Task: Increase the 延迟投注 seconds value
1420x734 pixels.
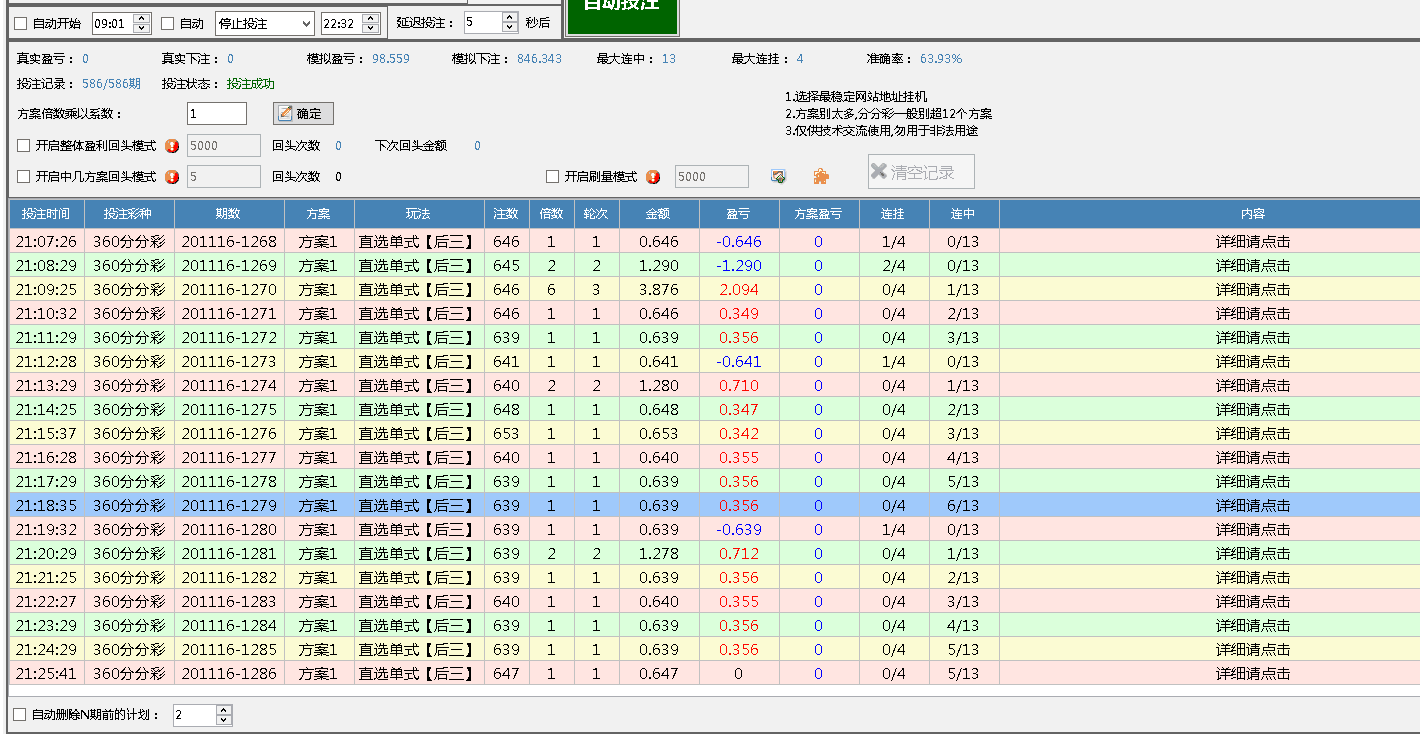Action: (510, 17)
